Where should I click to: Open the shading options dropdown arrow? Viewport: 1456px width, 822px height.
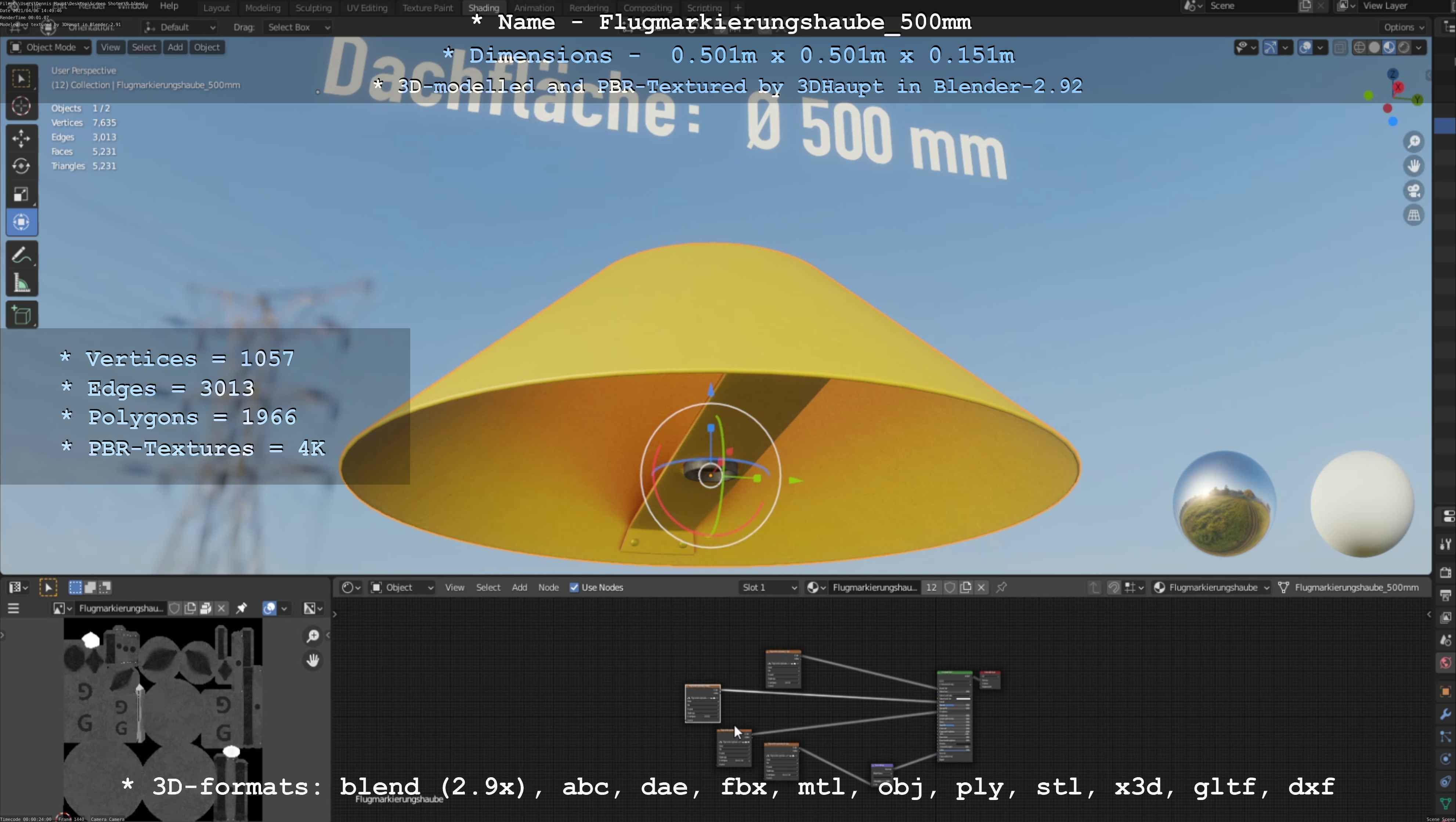[x=1419, y=47]
